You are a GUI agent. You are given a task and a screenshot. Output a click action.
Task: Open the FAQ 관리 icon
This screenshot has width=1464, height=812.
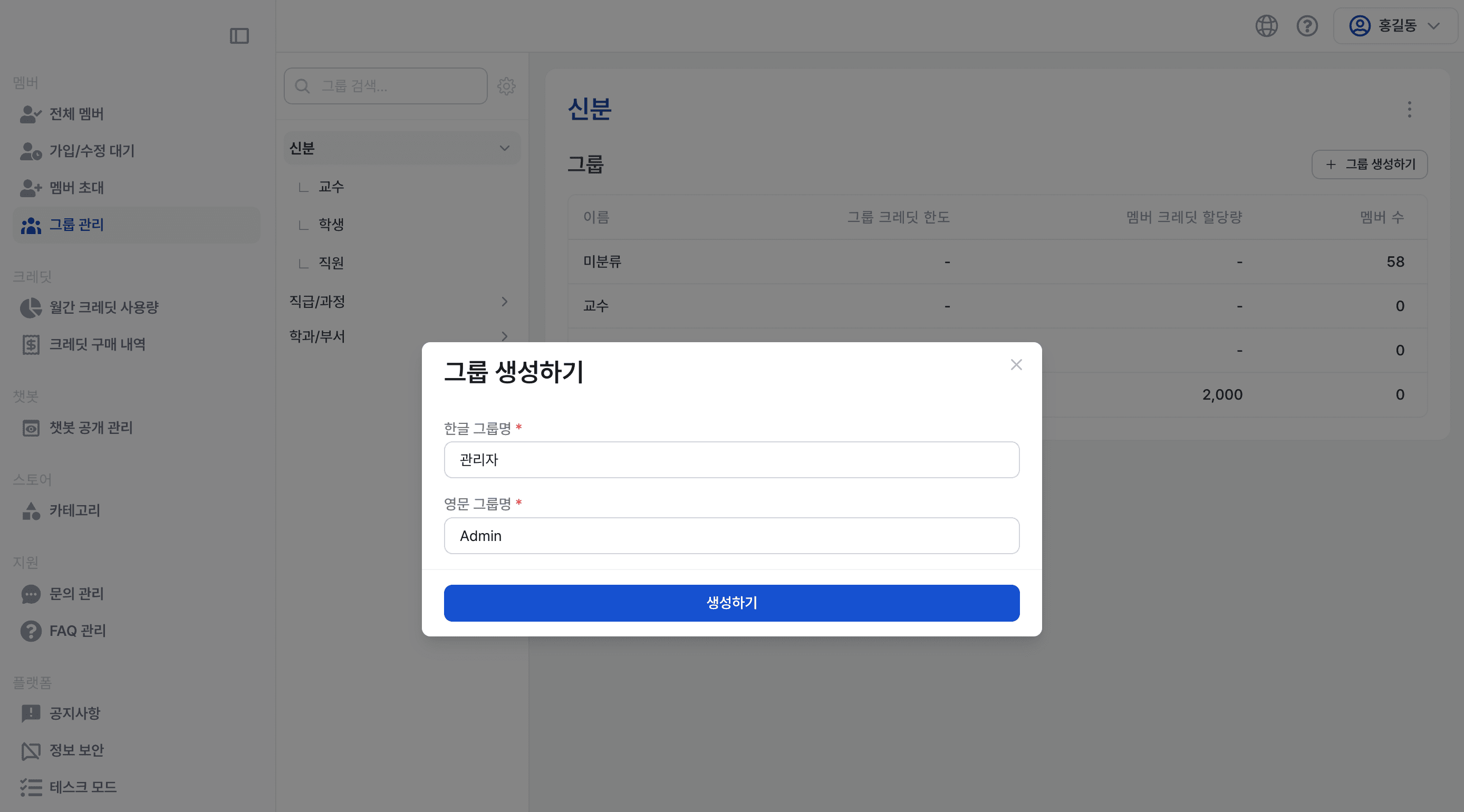pyautogui.click(x=31, y=631)
